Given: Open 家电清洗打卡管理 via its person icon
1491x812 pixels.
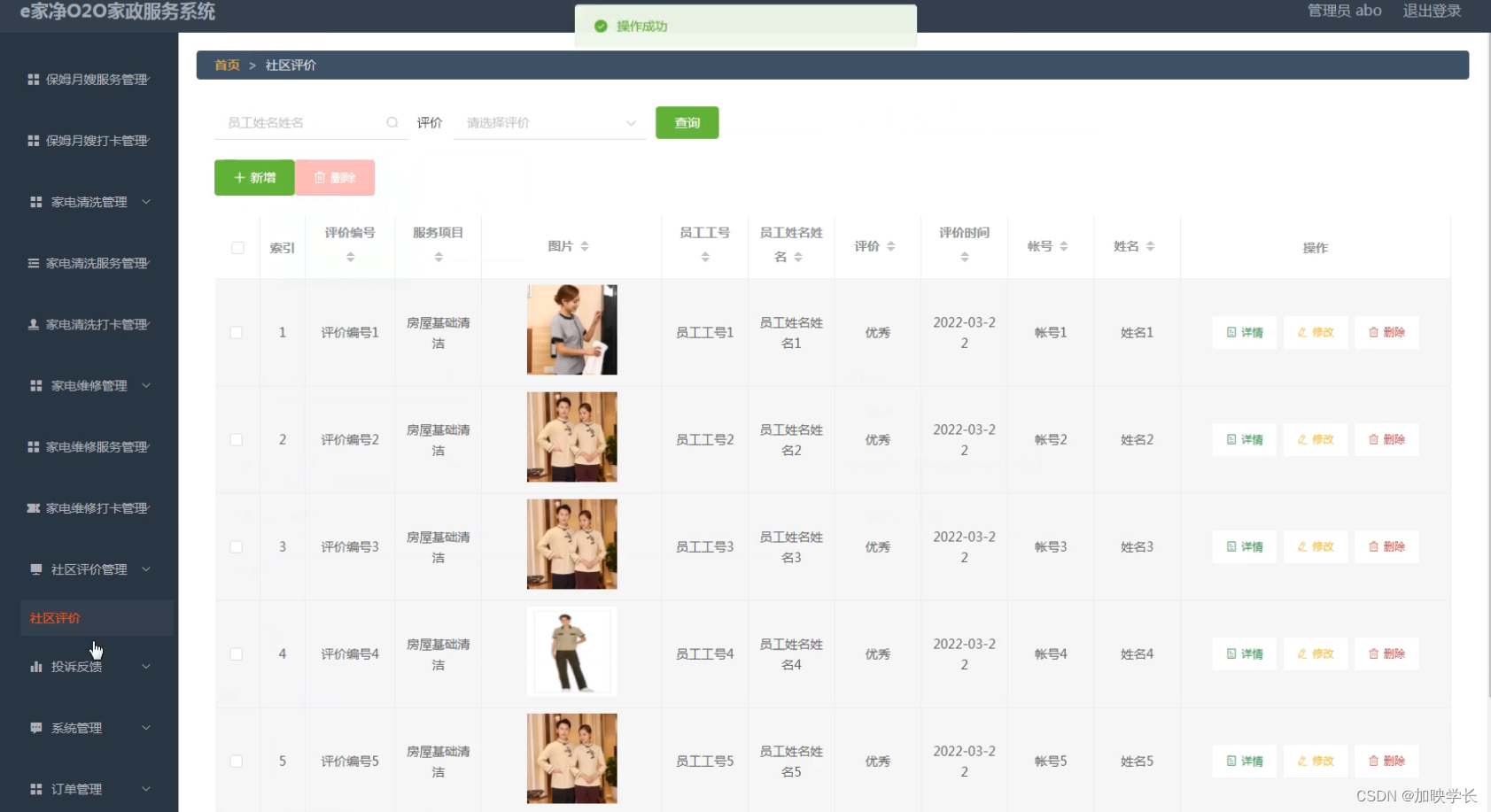Looking at the screenshot, I should click(x=35, y=324).
